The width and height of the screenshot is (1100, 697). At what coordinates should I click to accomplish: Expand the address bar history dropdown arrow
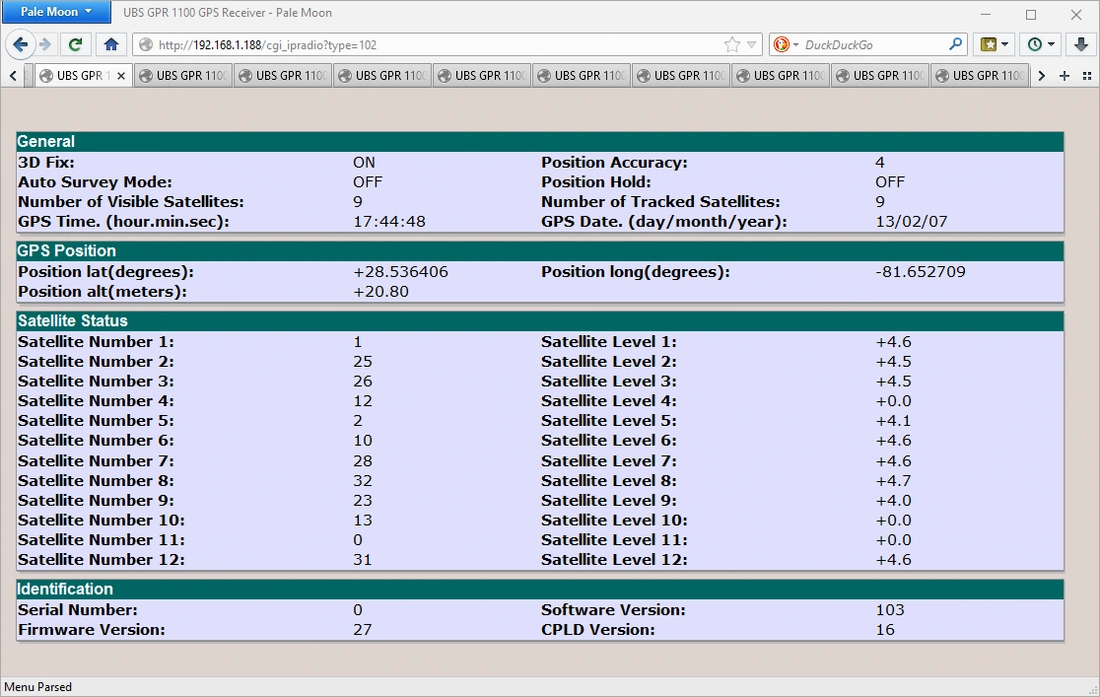(751, 45)
